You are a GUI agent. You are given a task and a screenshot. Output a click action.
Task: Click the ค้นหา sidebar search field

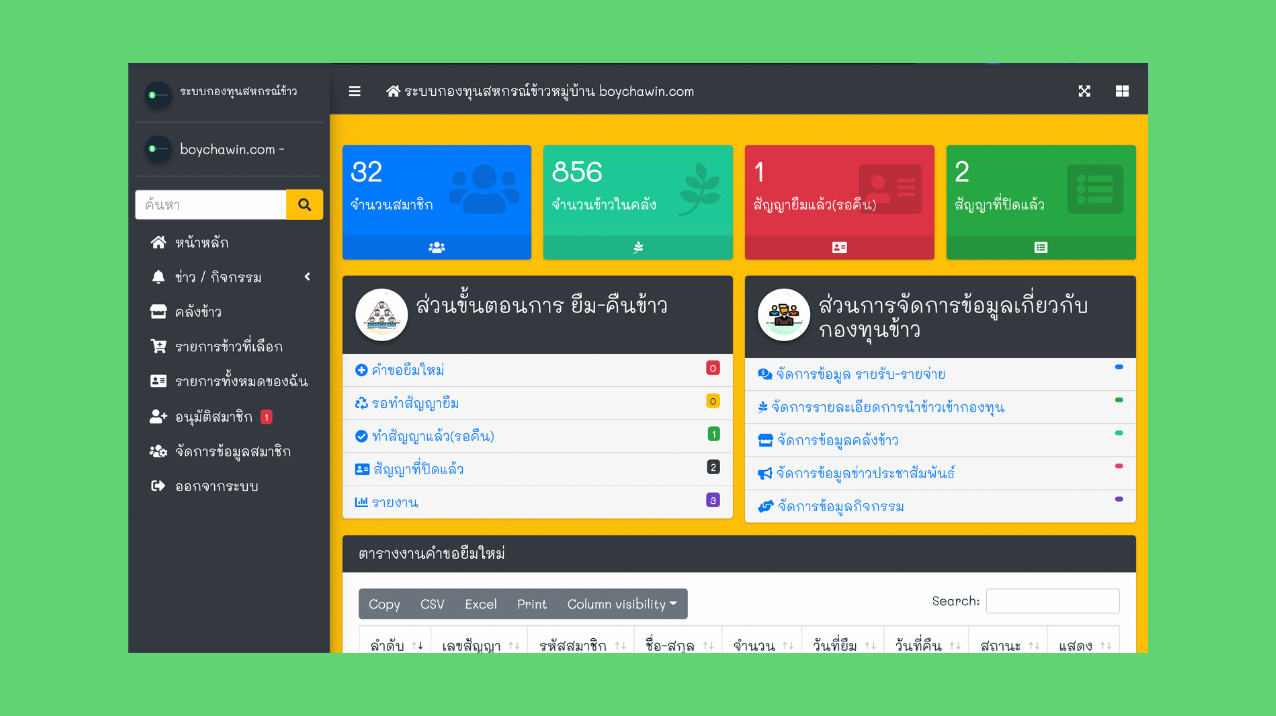211,204
